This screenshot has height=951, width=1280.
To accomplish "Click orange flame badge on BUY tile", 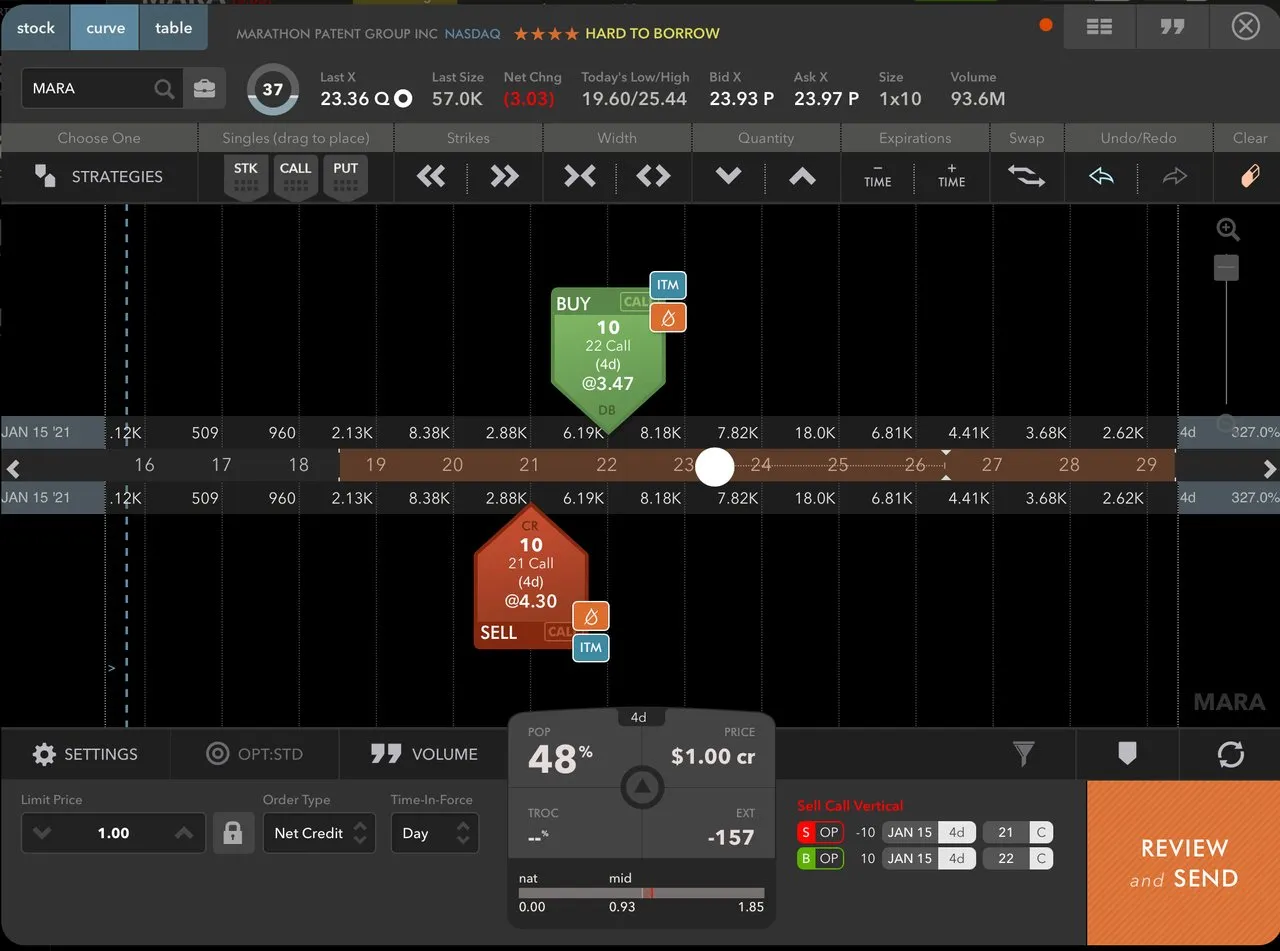I will click(x=668, y=319).
